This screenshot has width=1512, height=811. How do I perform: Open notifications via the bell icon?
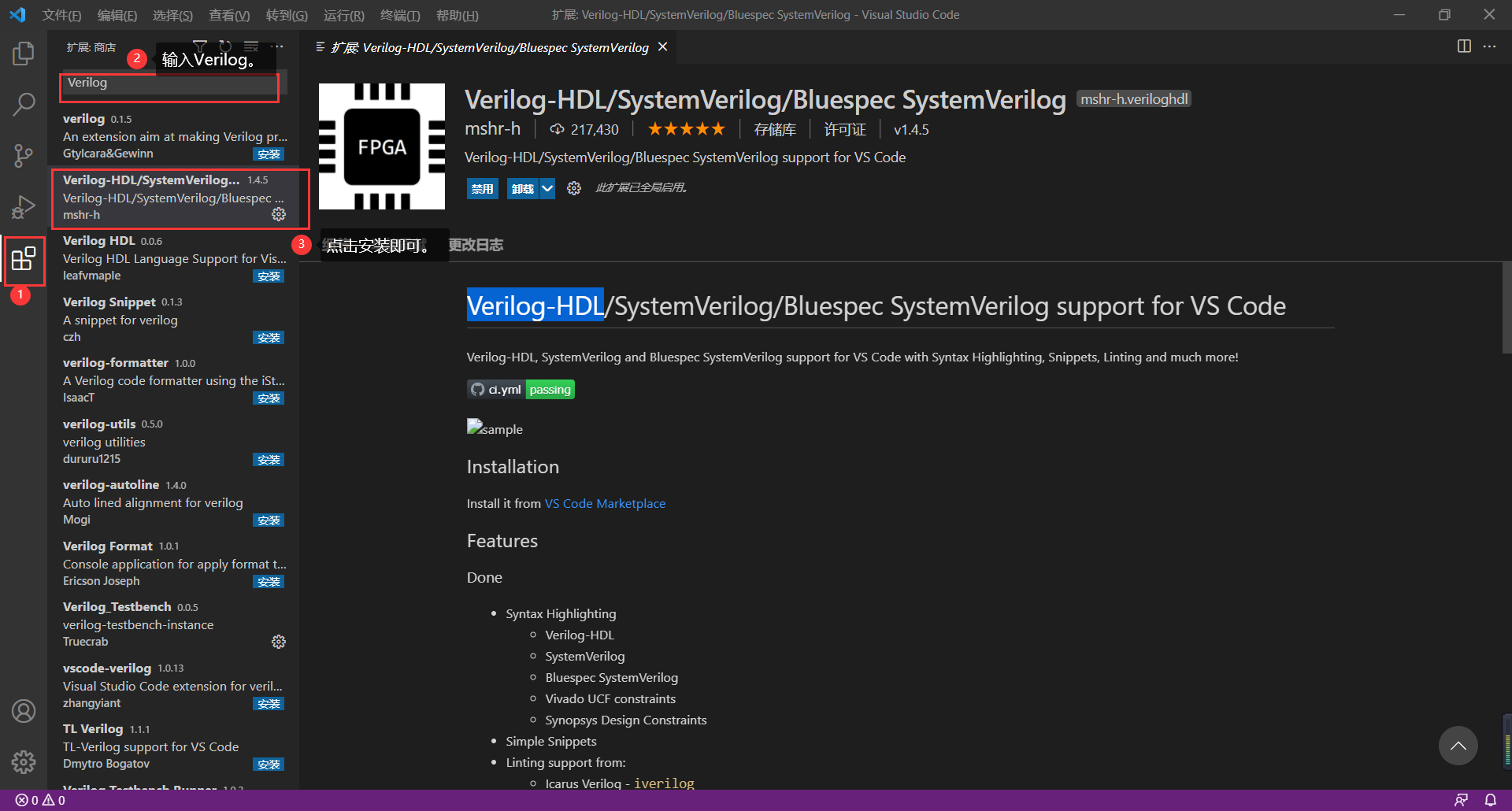[1491, 799]
